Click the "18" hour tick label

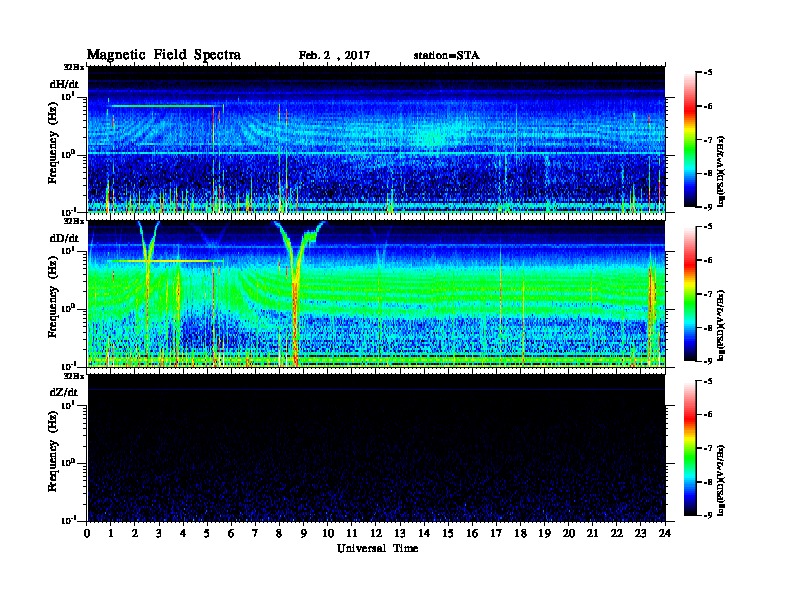click(520, 534)
